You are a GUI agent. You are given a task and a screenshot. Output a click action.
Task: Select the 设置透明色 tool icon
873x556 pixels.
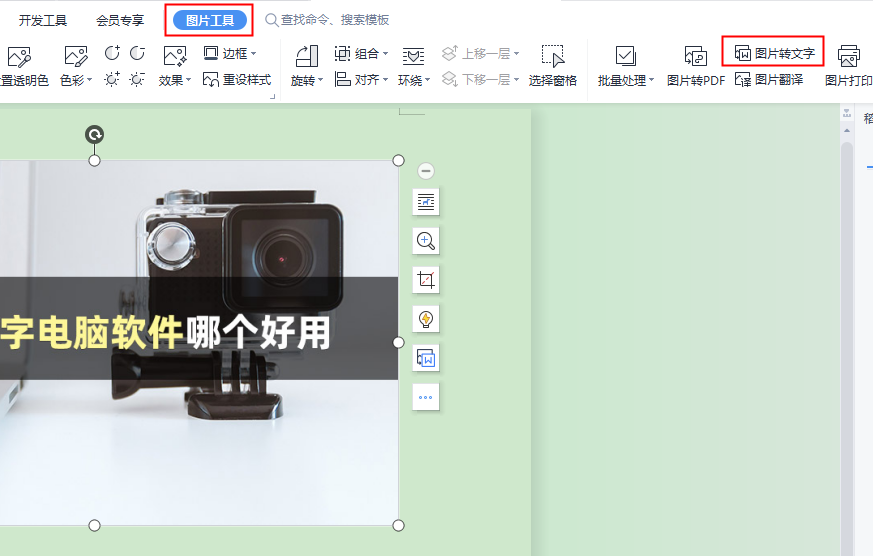[19, 57]
